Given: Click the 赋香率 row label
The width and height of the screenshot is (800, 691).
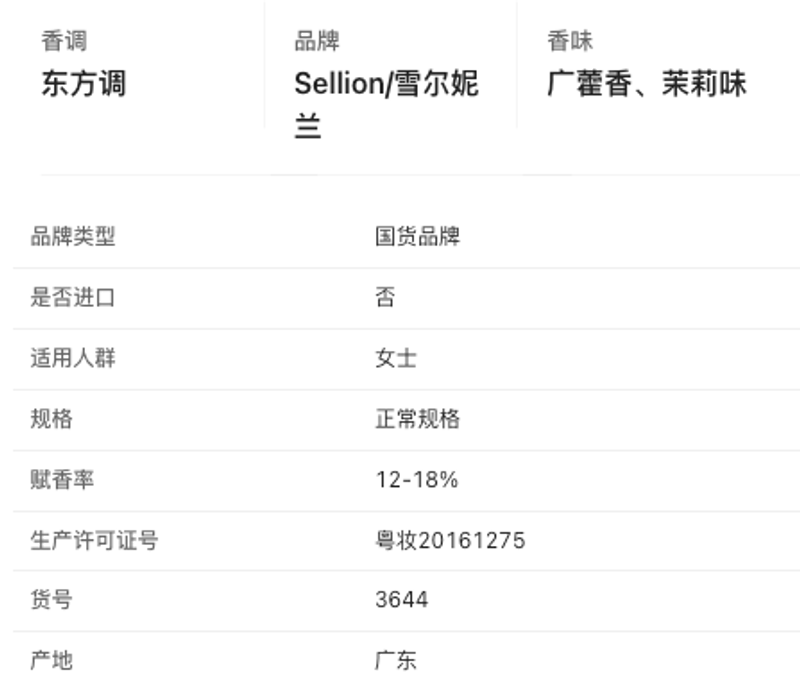Looking at the screenshot, I should (62, 479).
